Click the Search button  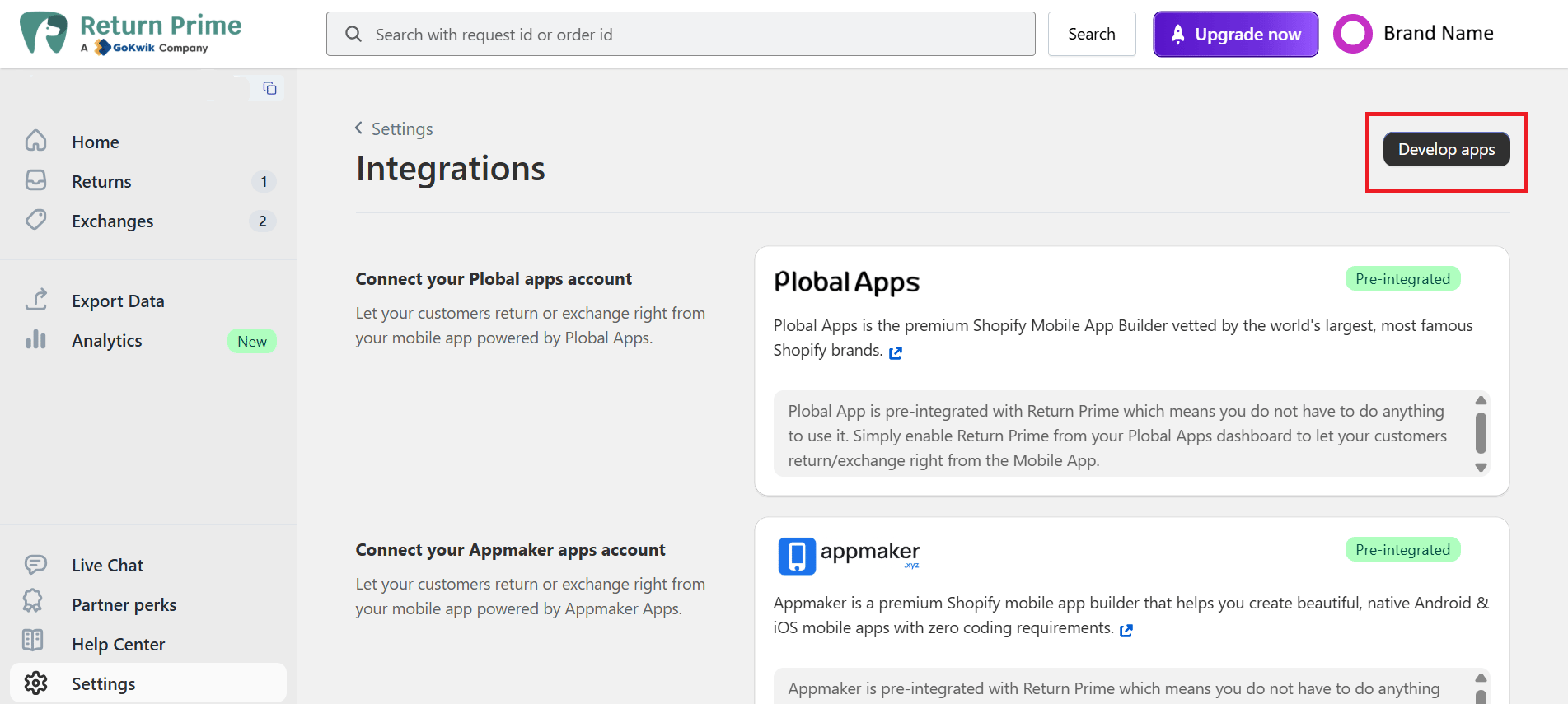(x=1092, y=34)
